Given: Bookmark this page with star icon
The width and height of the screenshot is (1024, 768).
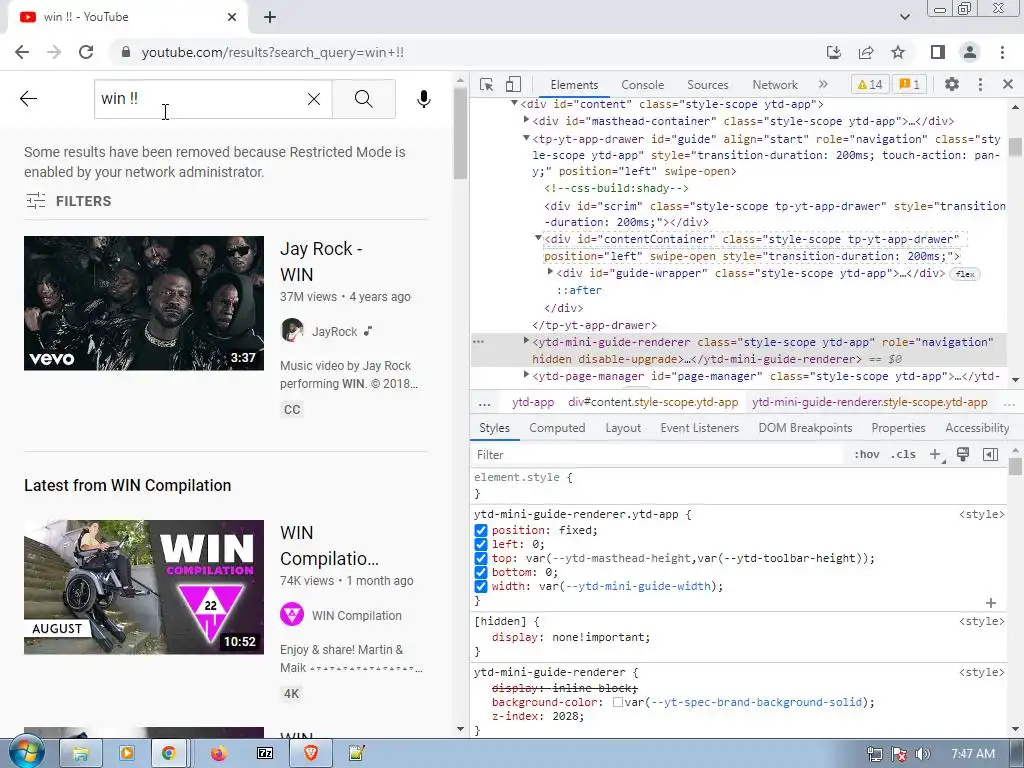Looking at the screenshot, I should pyautogui.click(x=898, y=52).
